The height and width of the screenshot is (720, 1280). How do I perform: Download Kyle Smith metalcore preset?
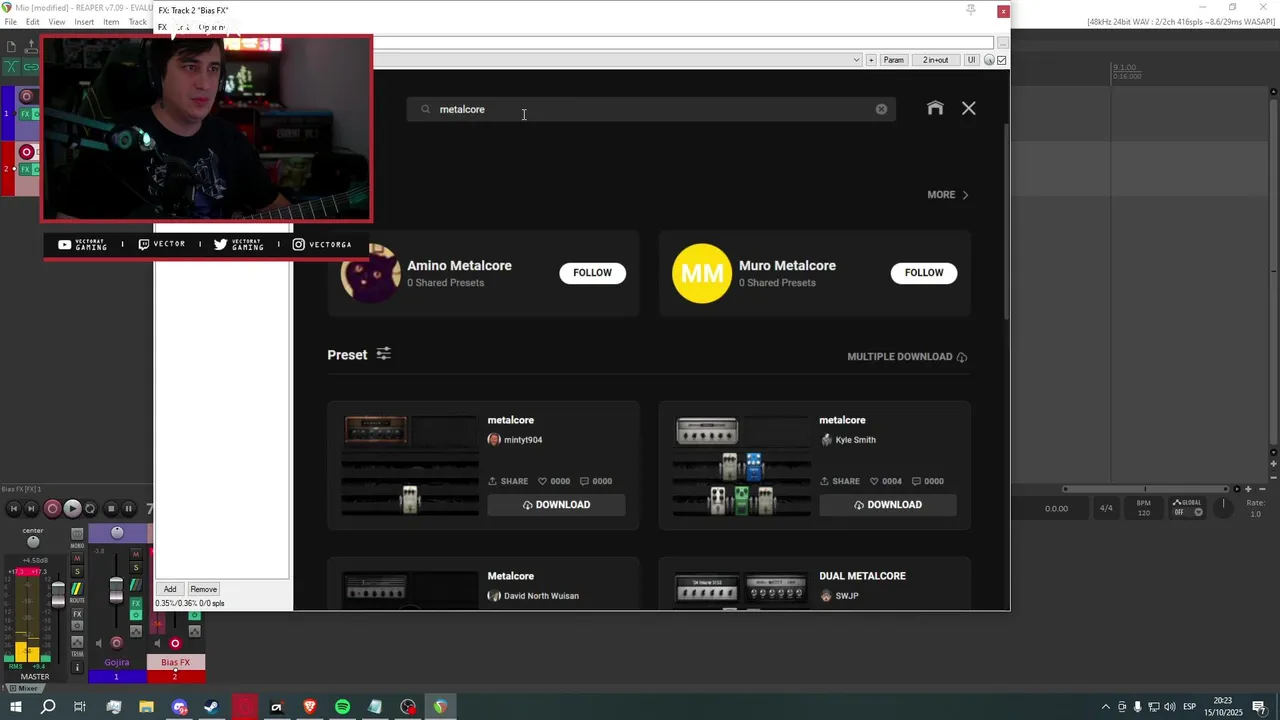pyautogui.click(x=888, y=505)
